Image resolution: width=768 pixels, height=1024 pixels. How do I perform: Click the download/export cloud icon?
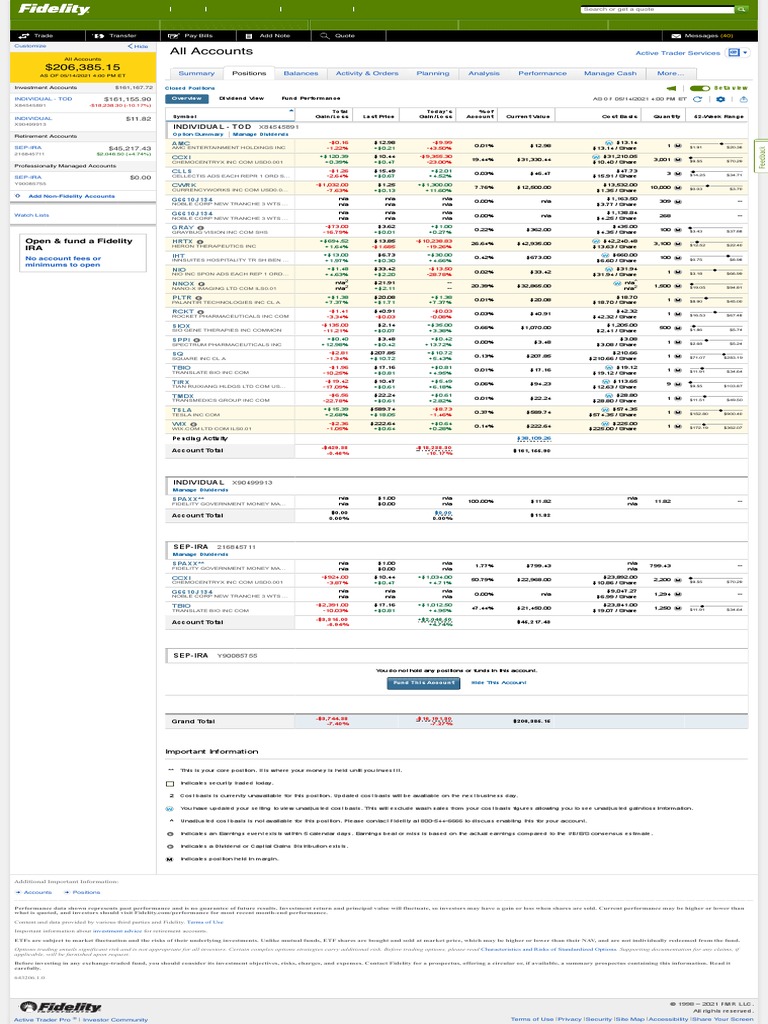coord(743,99)
